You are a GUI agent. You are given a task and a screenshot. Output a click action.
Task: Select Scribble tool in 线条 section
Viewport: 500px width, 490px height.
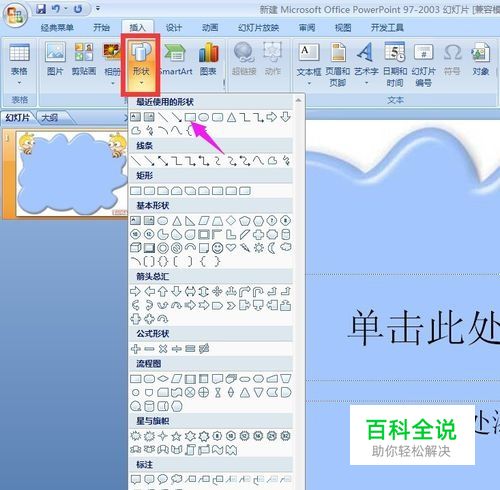286,161
